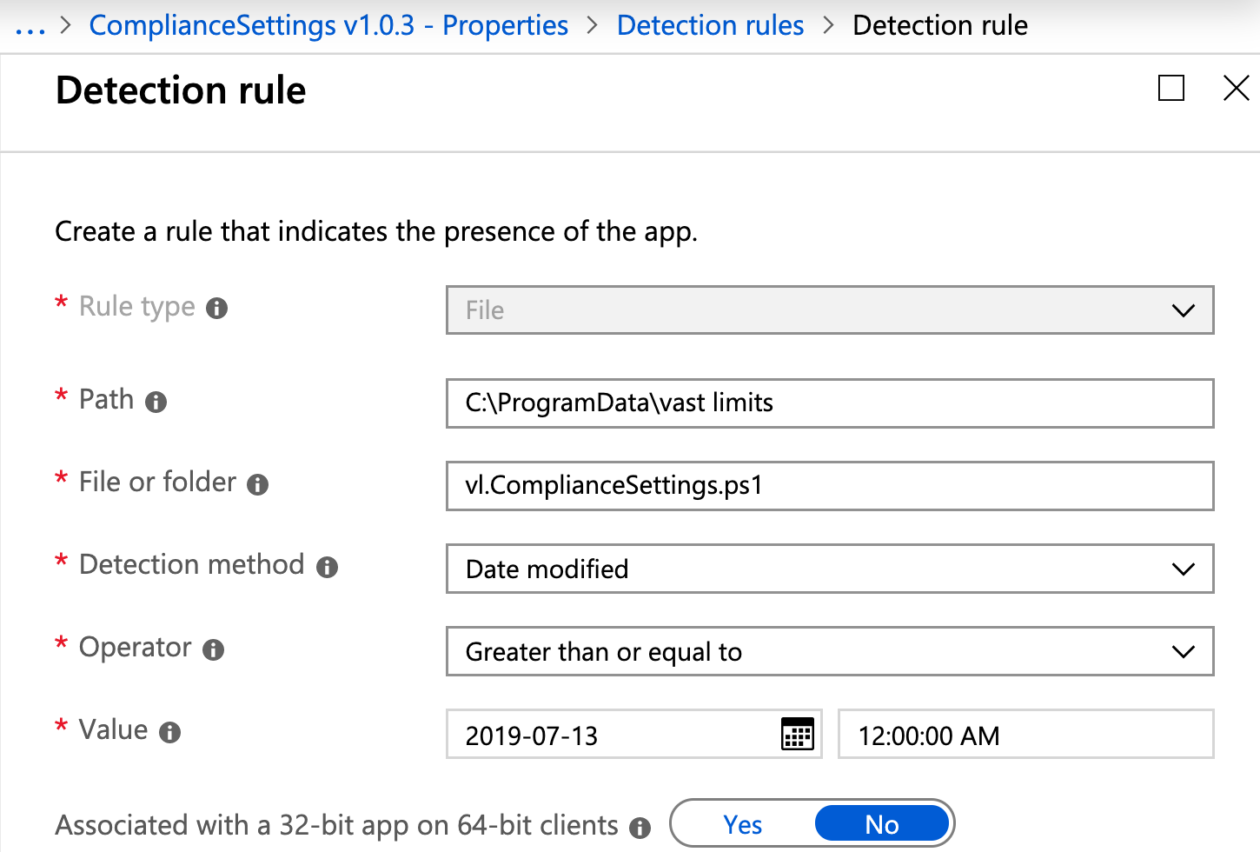The image size is (1260, 852).
Task: Click the info icon next to Rule type
Action: pos(218,307)
